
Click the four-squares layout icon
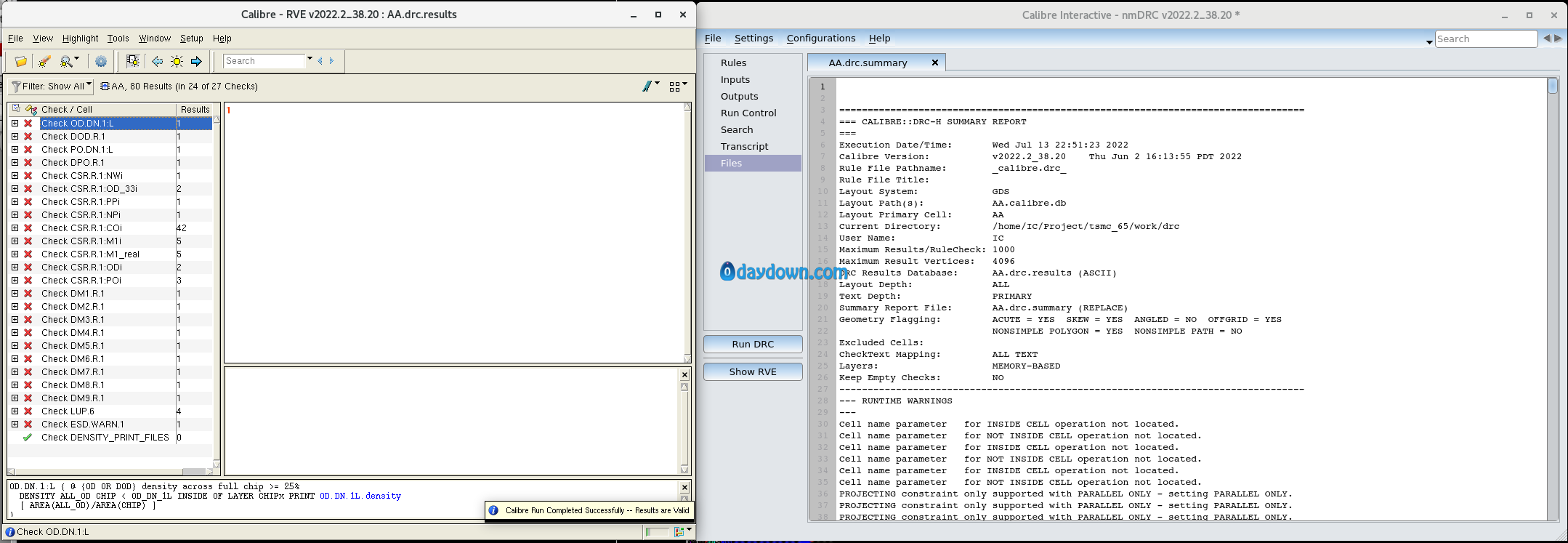(x=675, y=87)
